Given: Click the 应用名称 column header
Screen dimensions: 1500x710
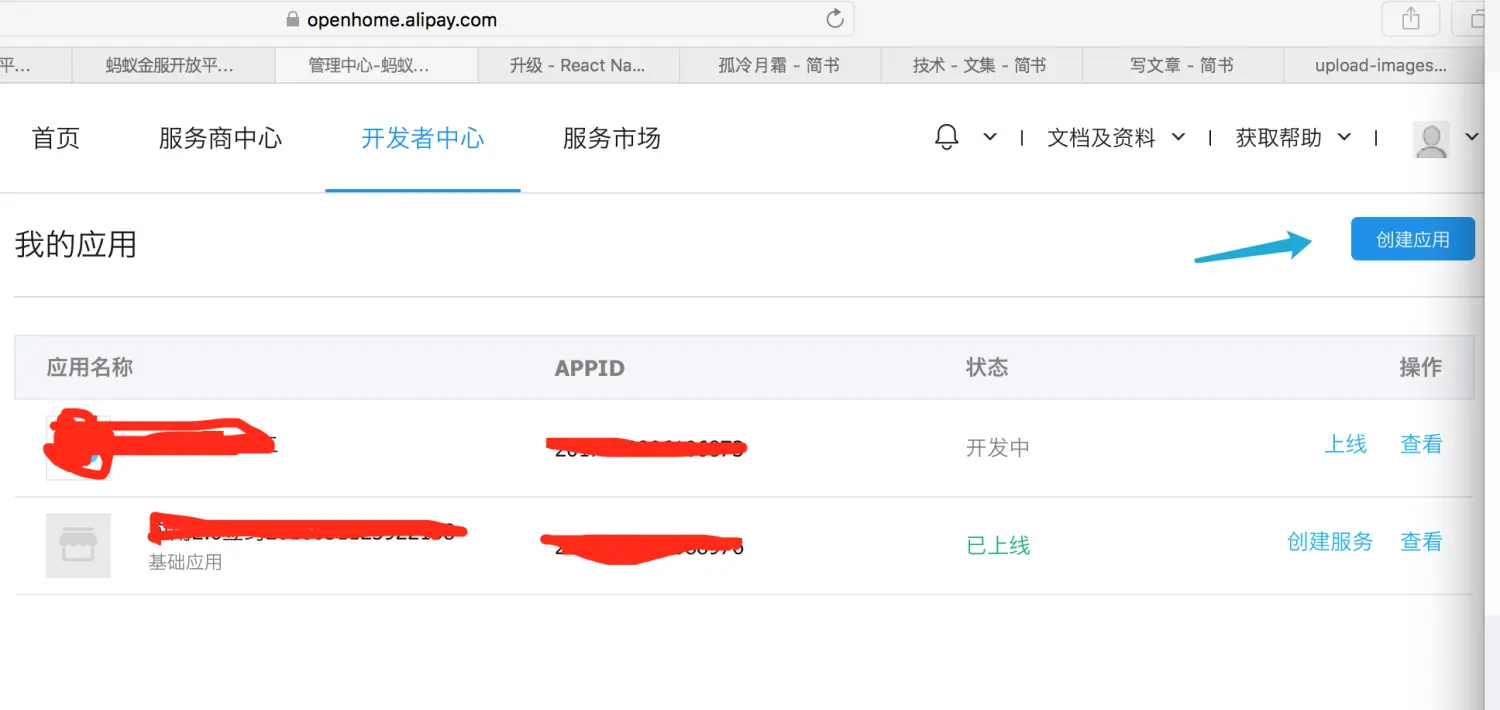Looking at the screenshot, I should (x=90, y=367).
